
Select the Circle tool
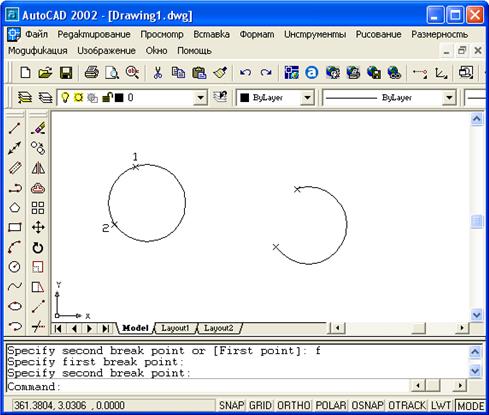tap(15, 267)
